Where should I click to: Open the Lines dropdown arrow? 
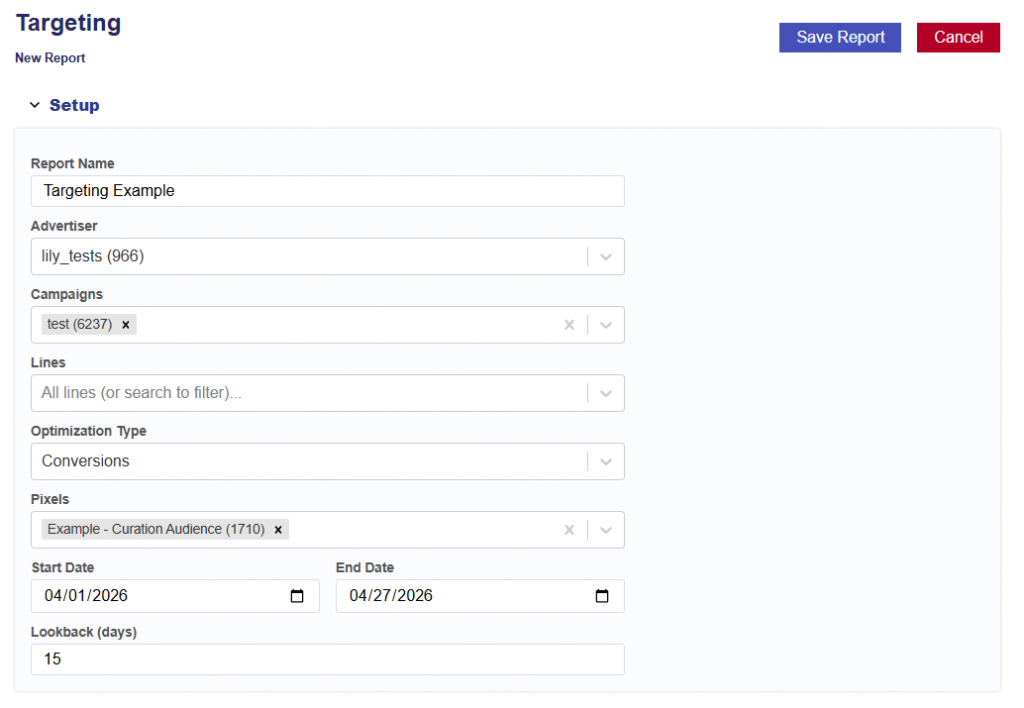click(606, 393)
